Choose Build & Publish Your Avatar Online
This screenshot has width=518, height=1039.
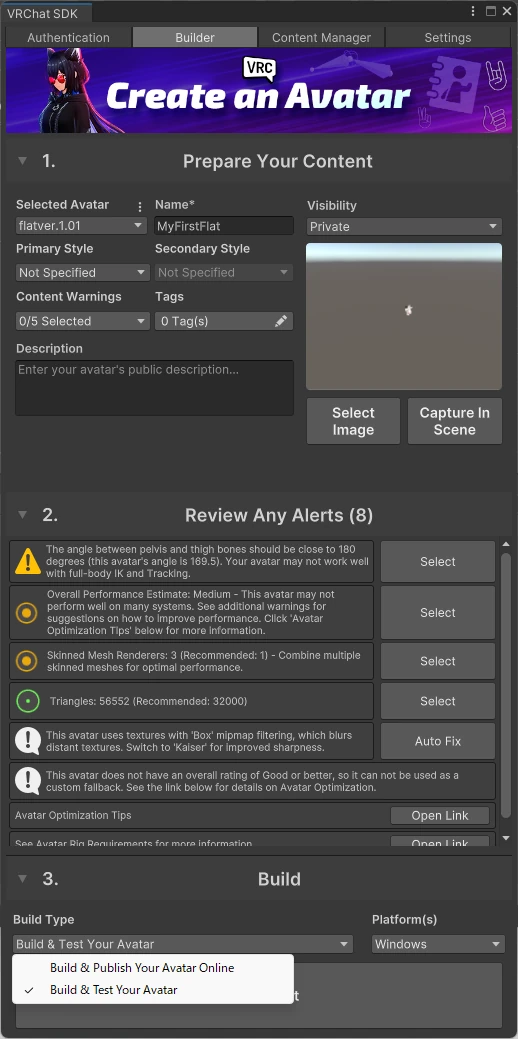[142, 967]
